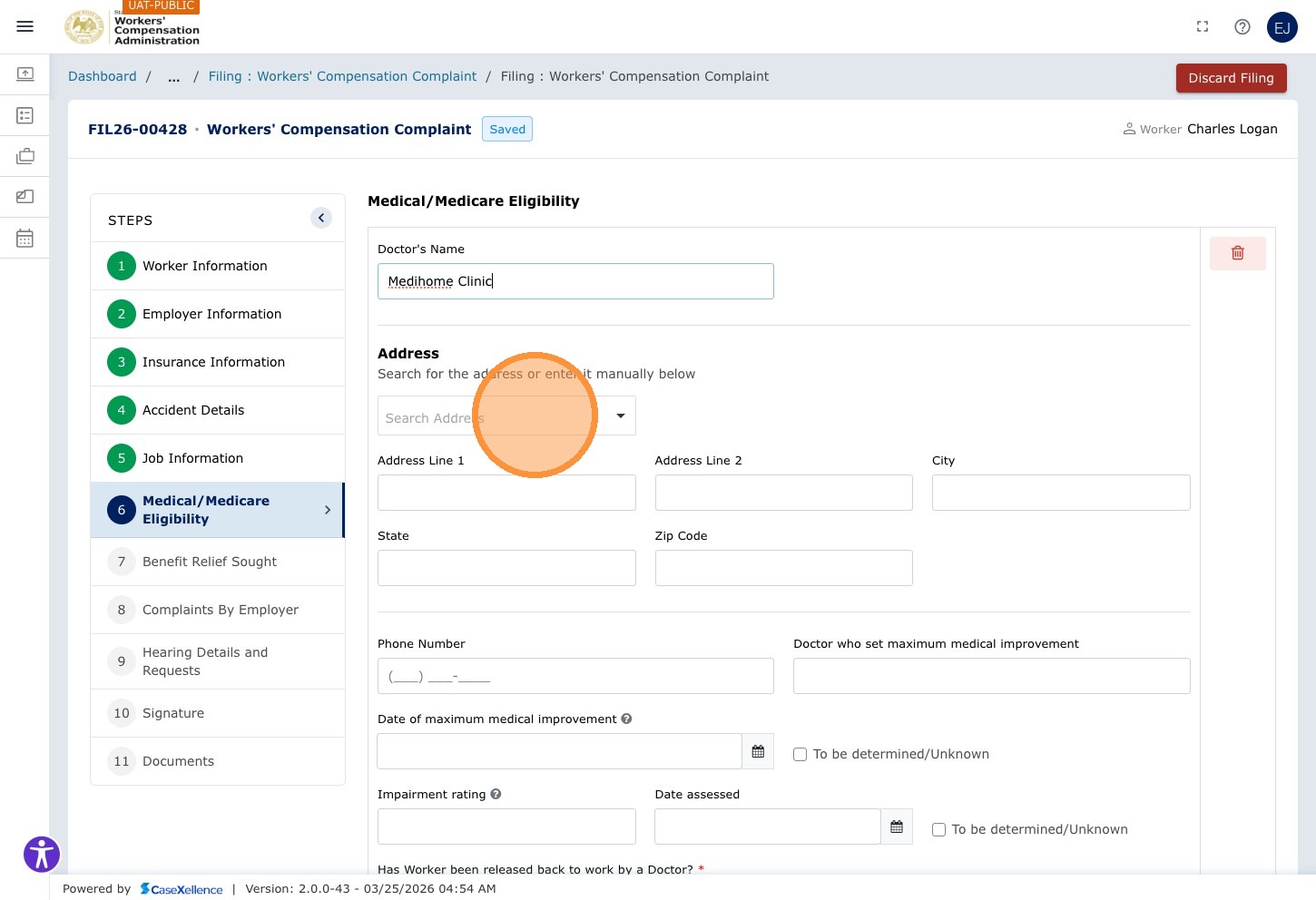Click into the Doctor's Name field
Screen dimensions: 1316x900
coord(575,281)
